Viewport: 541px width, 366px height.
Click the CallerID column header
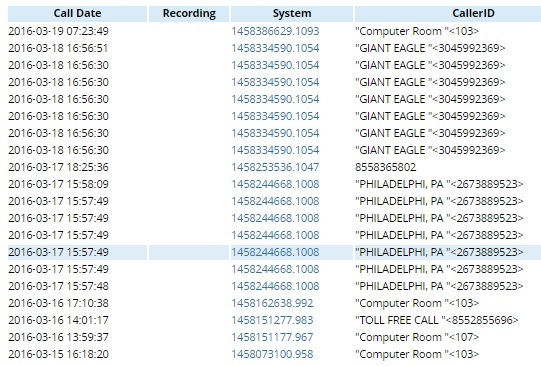(x=448, y=13)
